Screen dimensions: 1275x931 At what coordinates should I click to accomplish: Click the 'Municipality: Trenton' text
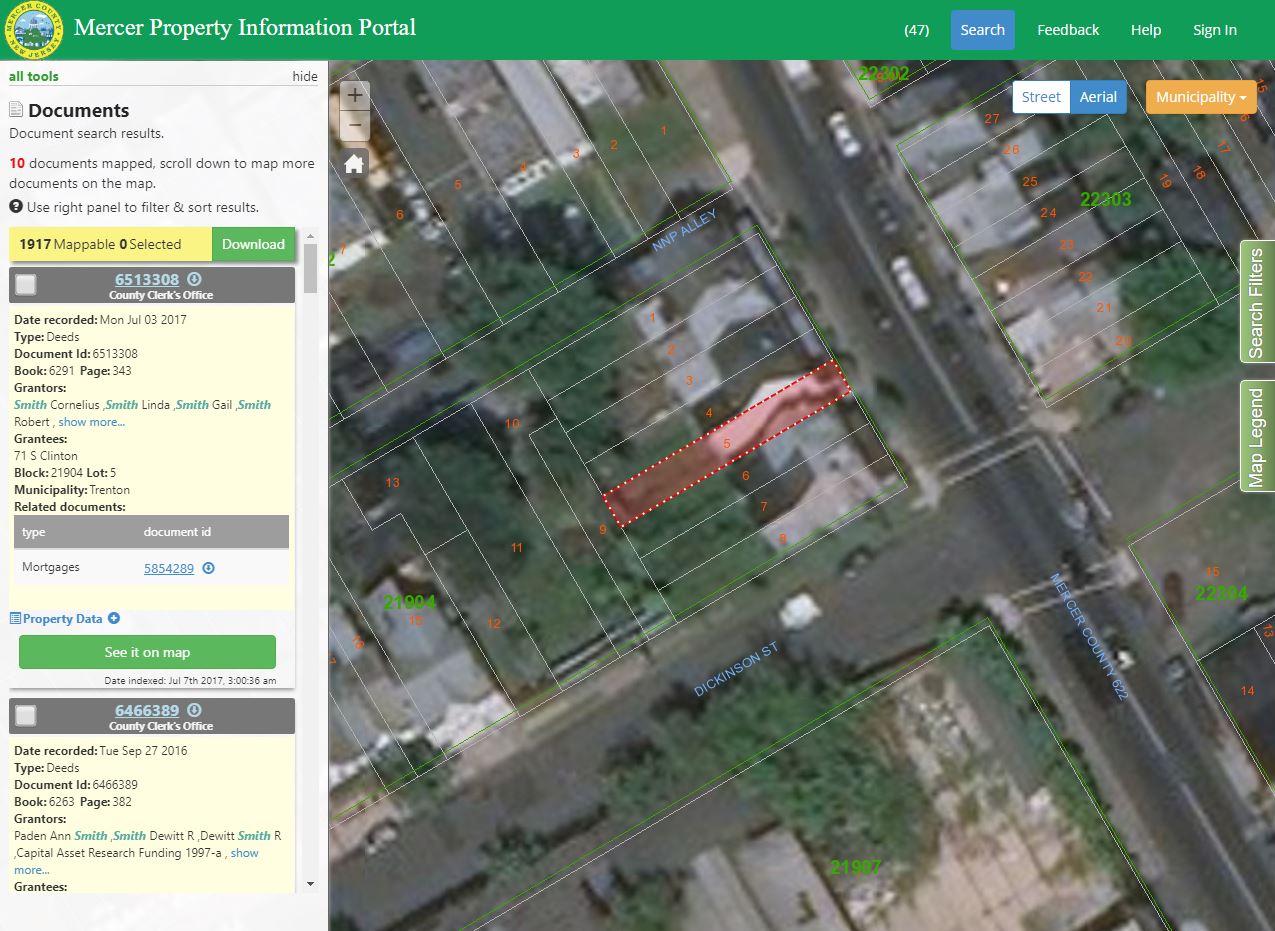[72, 490]
